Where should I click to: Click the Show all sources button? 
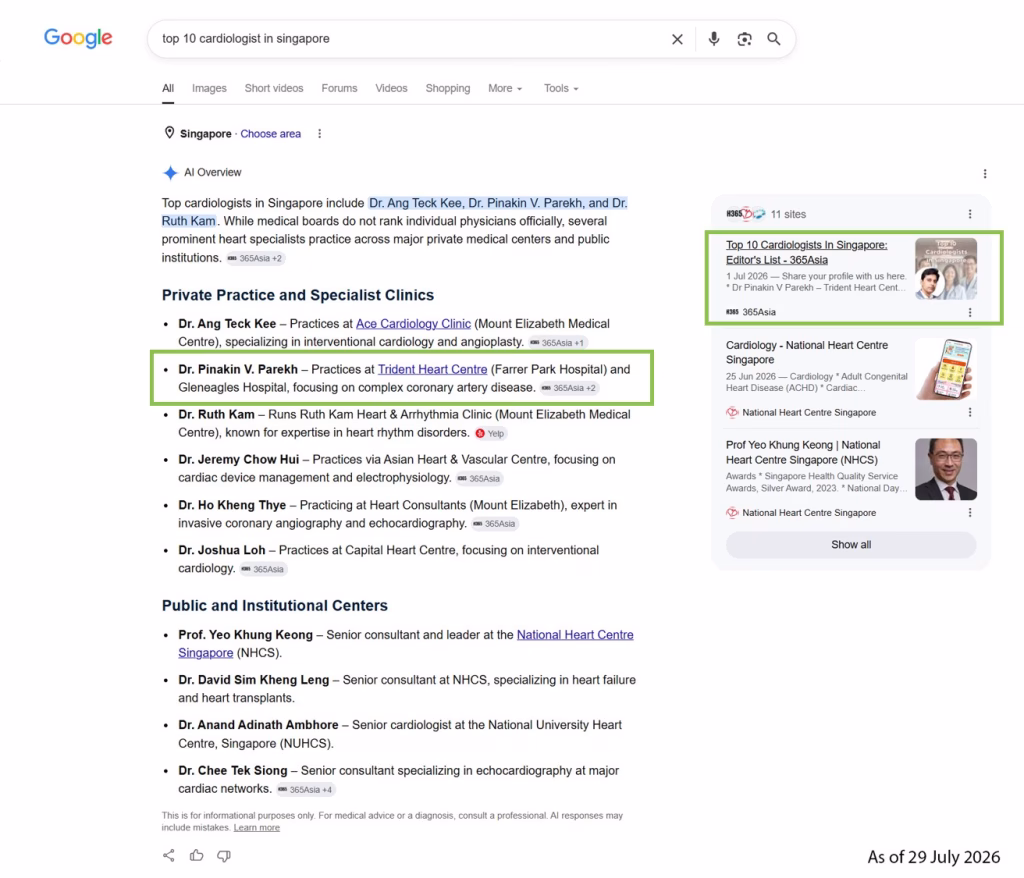point(851,545)
